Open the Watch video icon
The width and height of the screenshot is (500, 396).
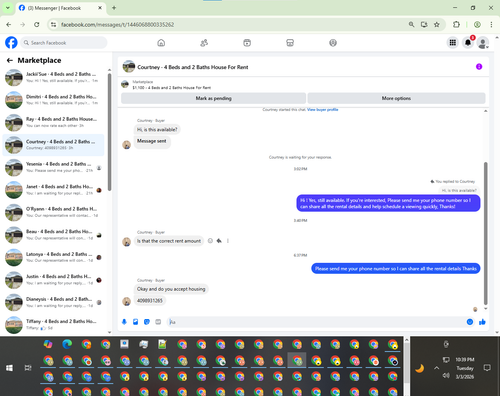(247, 43)
